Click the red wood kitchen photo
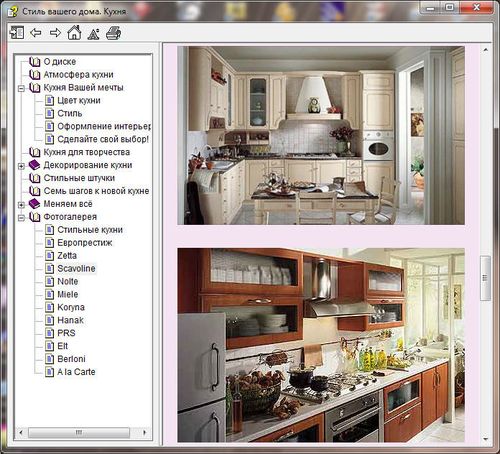Image resolution: width=500 pixels, height=454 pixels. pyautogui.click(x=321, y=345)
